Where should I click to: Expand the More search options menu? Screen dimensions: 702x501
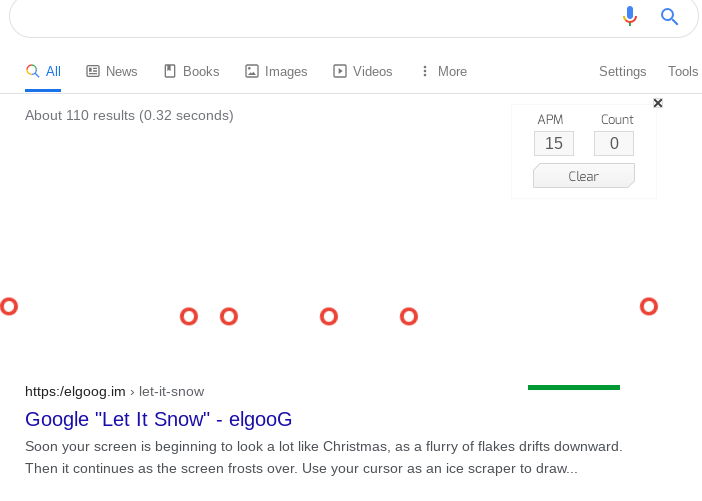pos(444,72)
